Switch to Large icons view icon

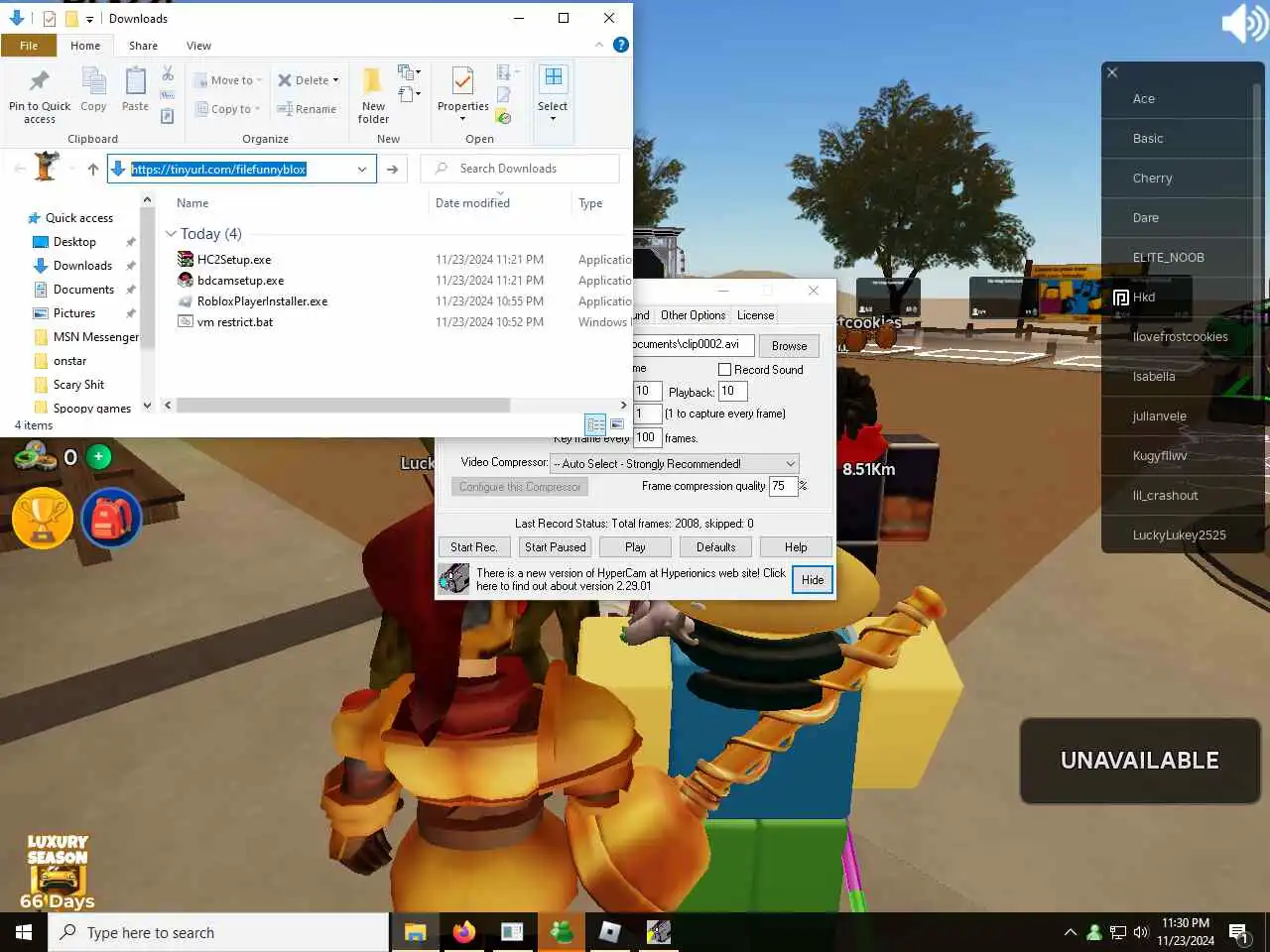(617, 424)
